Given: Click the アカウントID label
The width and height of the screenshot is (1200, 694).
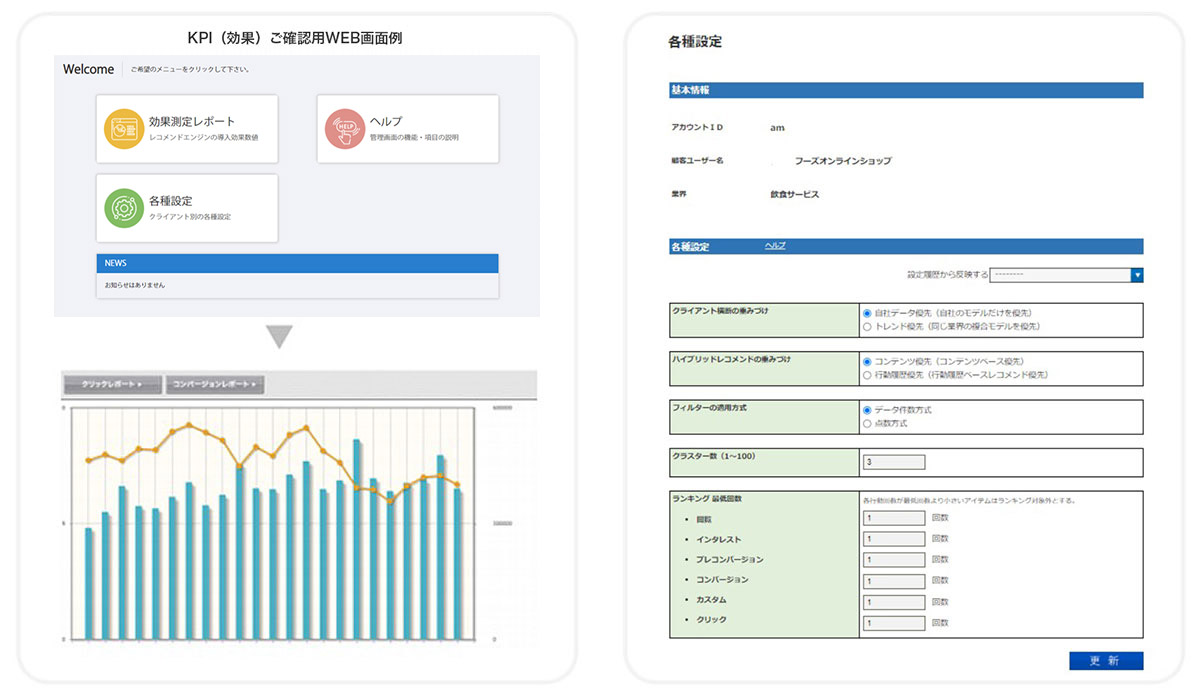Looking at the screenshot, I should tap(697, 128).
